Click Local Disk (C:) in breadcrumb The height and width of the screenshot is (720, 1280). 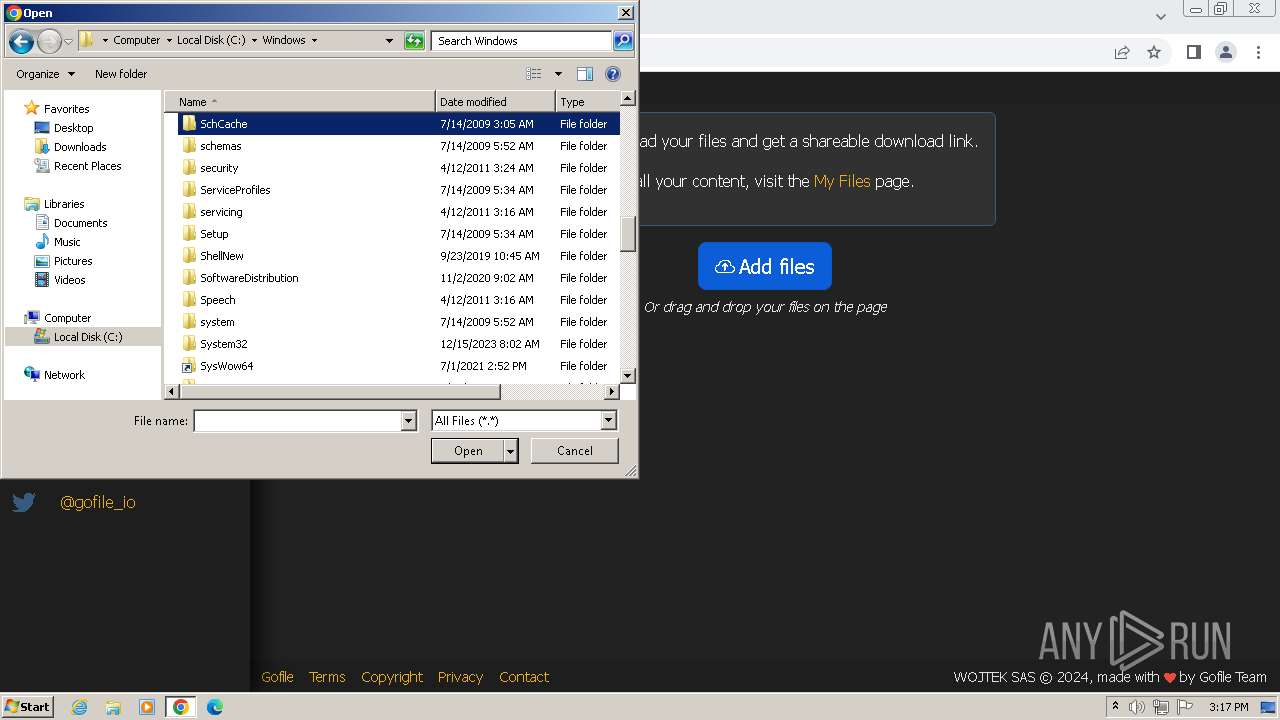pyautogui.click(x=211, y=41)
